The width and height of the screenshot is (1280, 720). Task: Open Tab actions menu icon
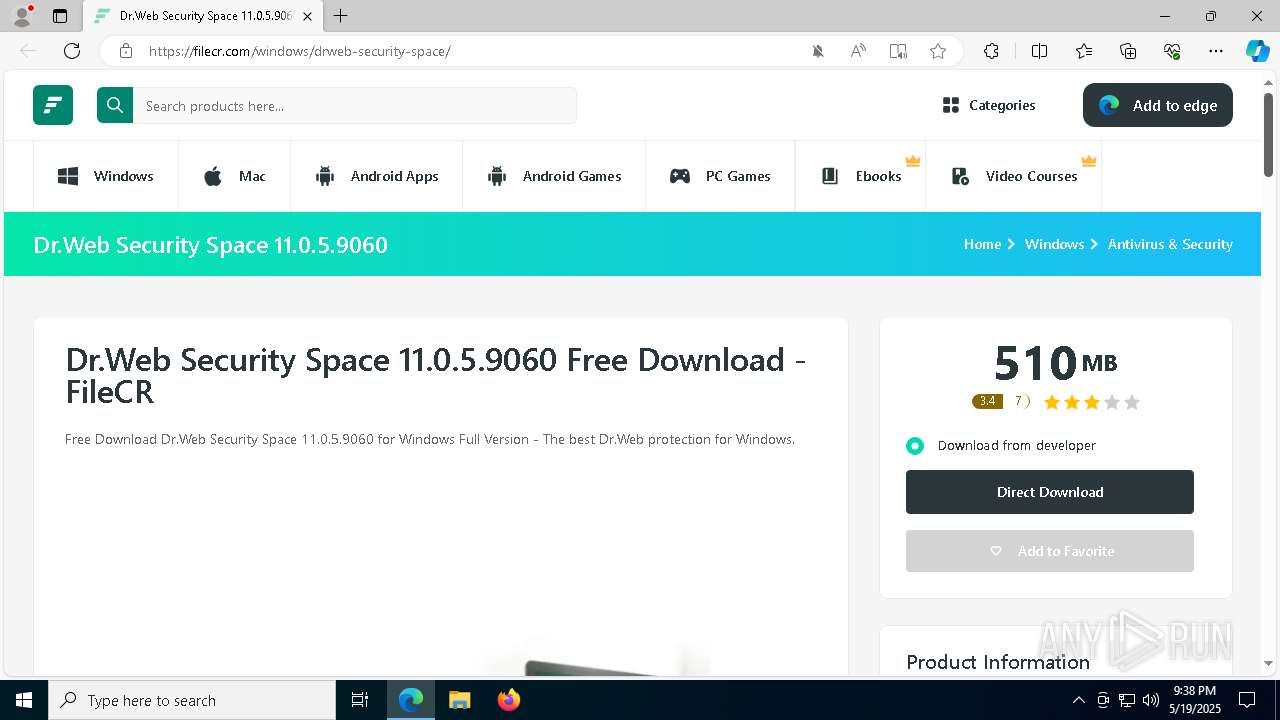tap(60, 16)
